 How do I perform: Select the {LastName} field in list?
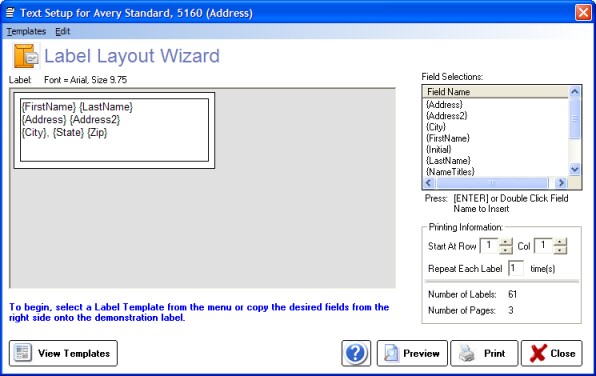pyautogui.click(x=448, y=160)
